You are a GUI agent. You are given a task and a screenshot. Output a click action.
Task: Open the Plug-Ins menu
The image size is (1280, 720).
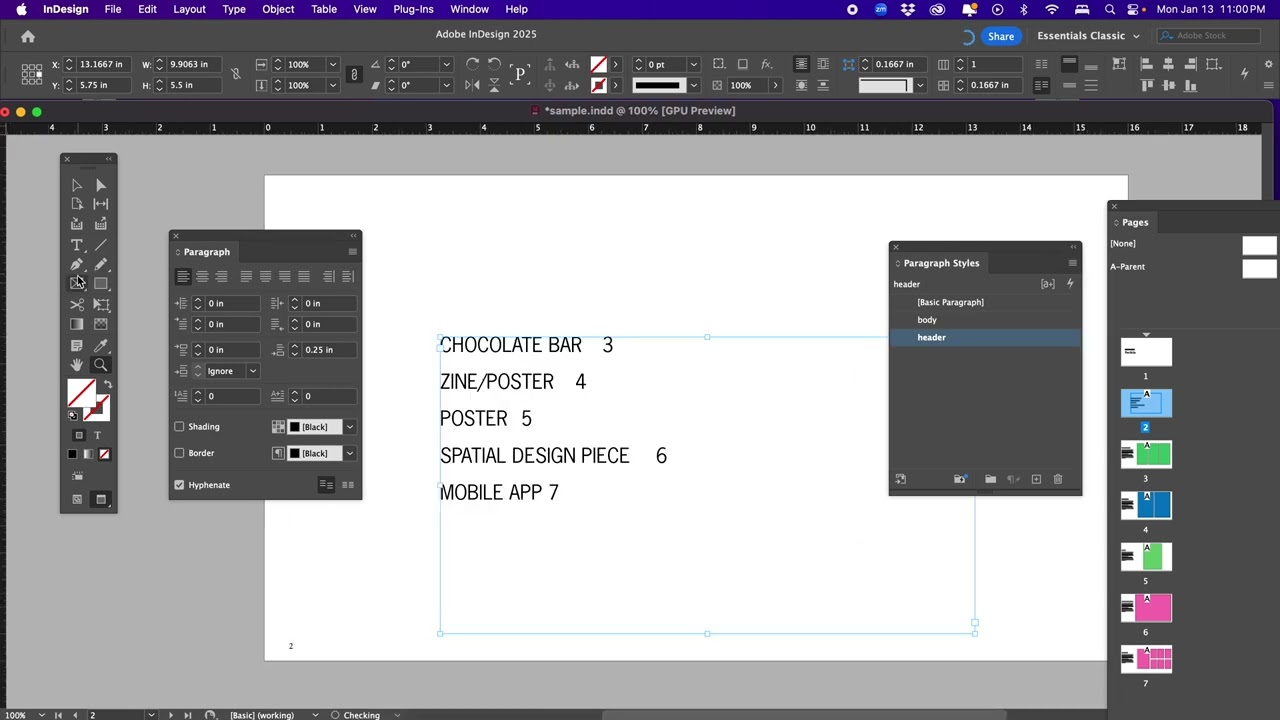click(x=413, y=9)
